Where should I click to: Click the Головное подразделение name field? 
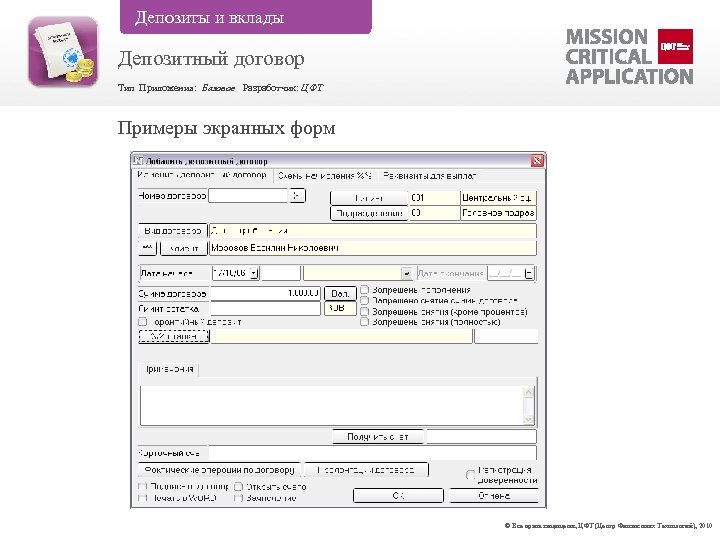click(498, 213)
